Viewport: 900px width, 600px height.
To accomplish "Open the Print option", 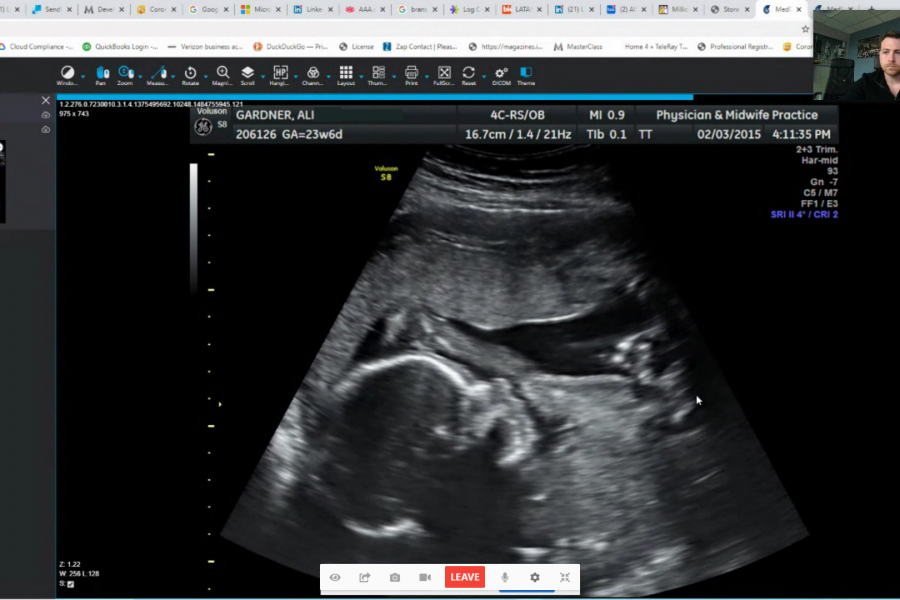I will (411, 74).
